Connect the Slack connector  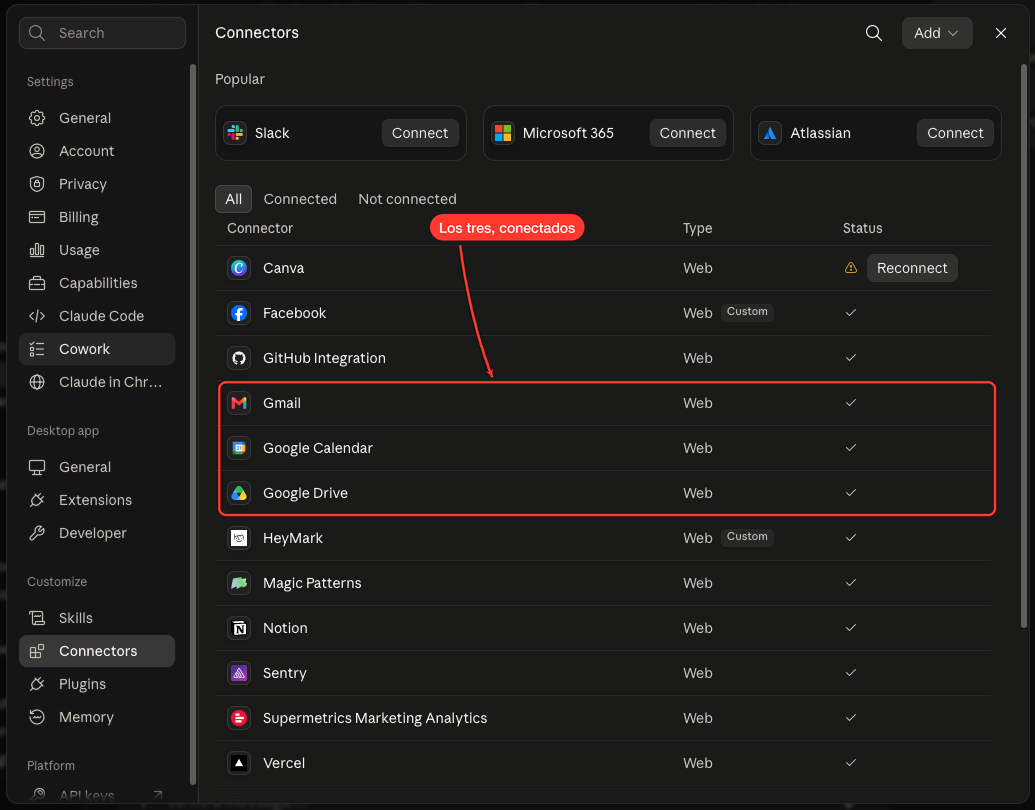pos(420,133)
